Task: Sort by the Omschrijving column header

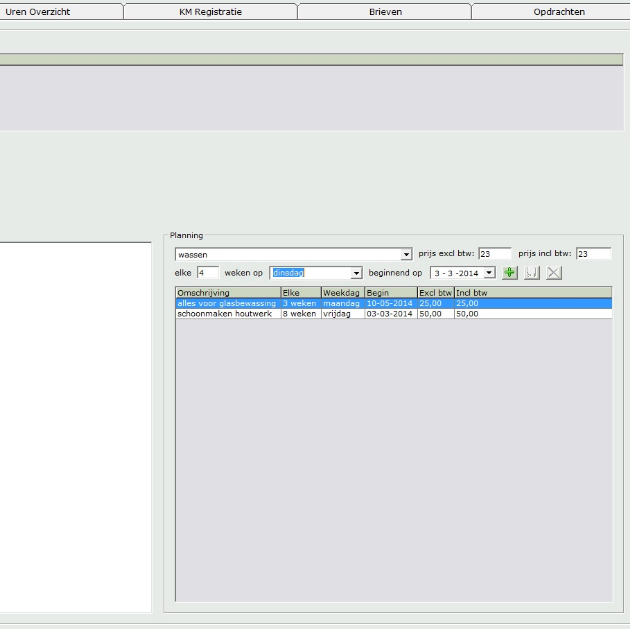Action: point(227,293)
